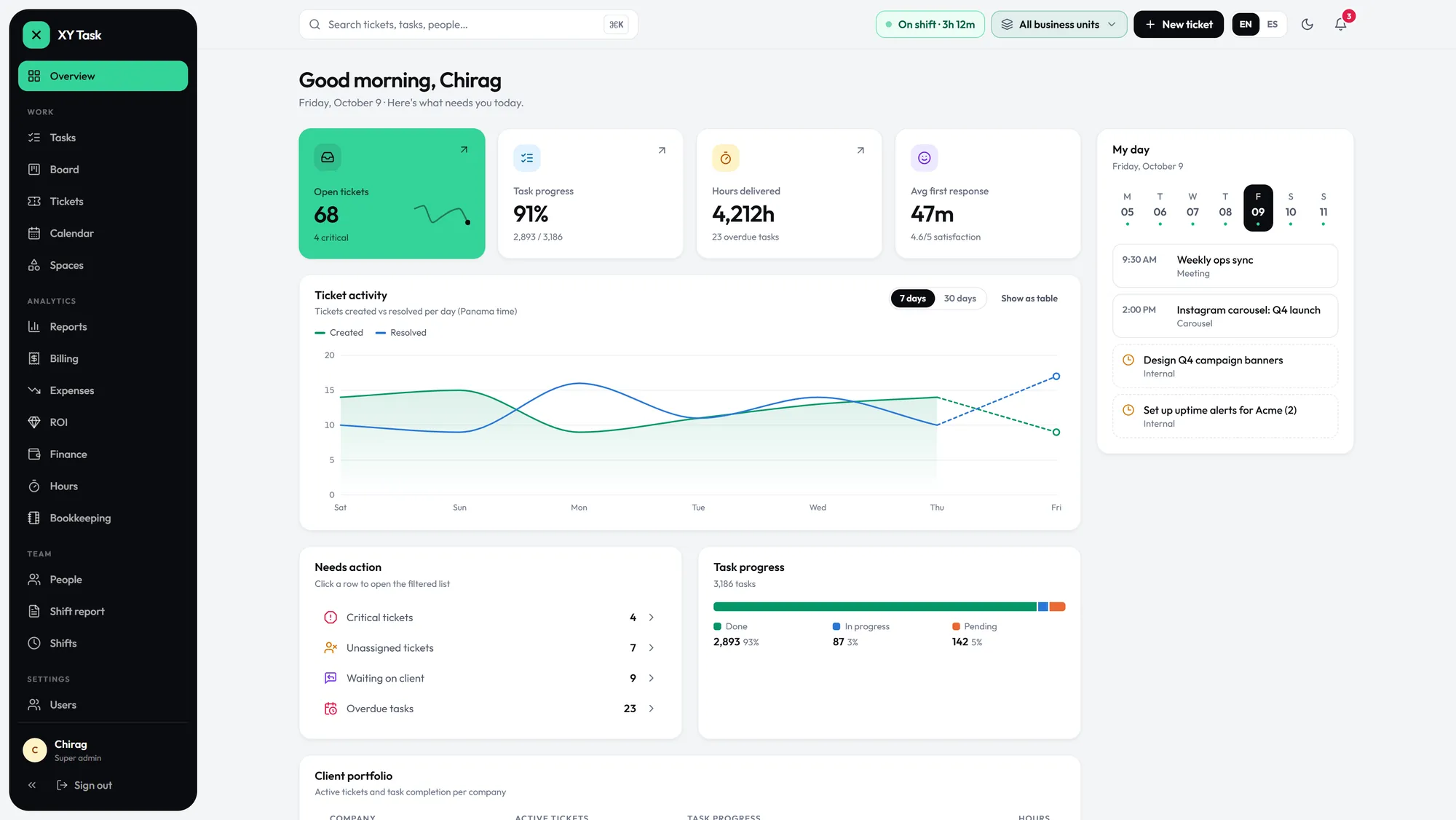Open the Weekly ops sync meeting

coord(1224,266)
